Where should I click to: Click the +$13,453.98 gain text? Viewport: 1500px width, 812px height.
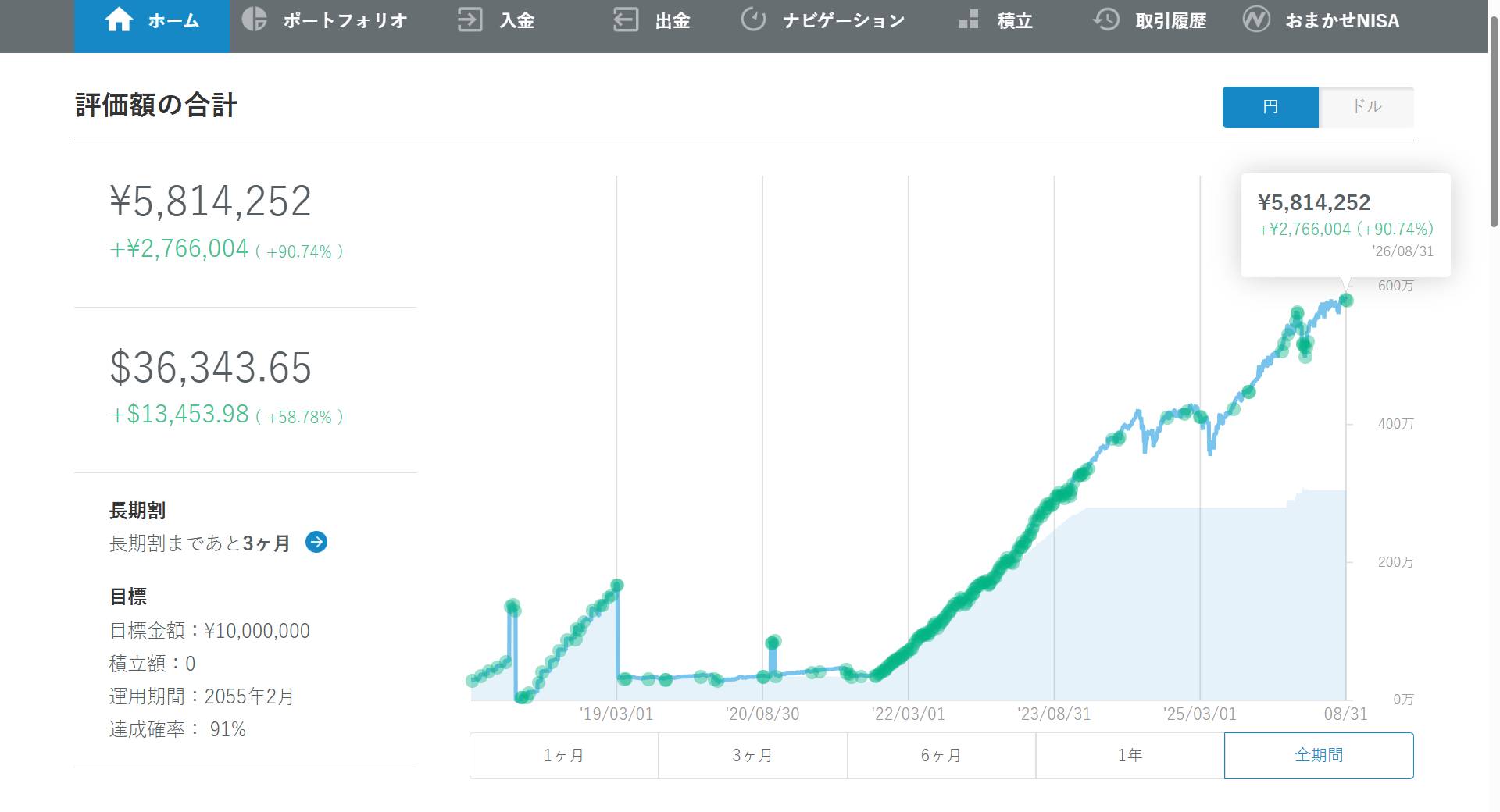pyautogui.click(x=179, y=414)
